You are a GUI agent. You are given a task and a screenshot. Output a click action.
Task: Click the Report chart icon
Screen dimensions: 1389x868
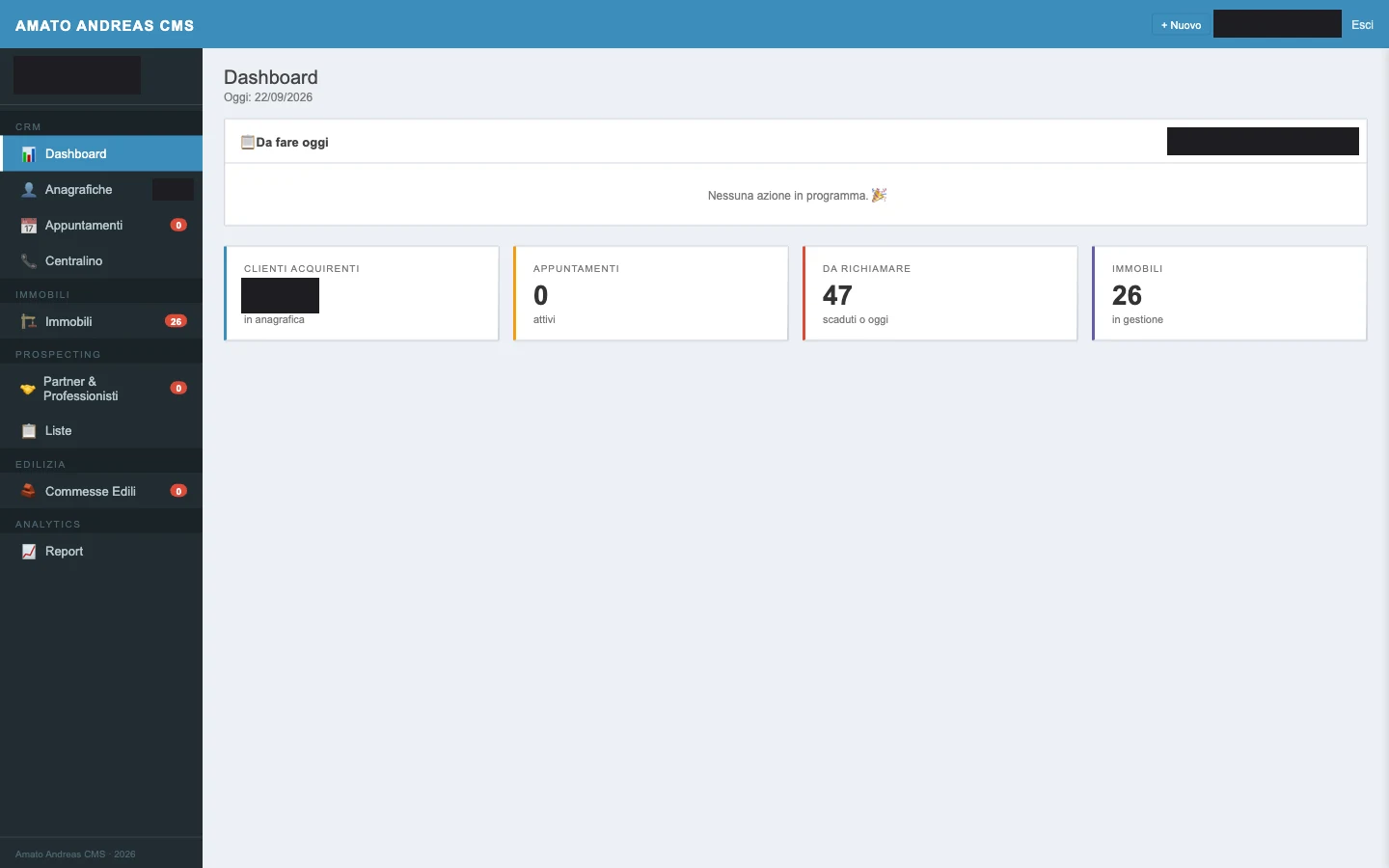(x=29, y=552)
